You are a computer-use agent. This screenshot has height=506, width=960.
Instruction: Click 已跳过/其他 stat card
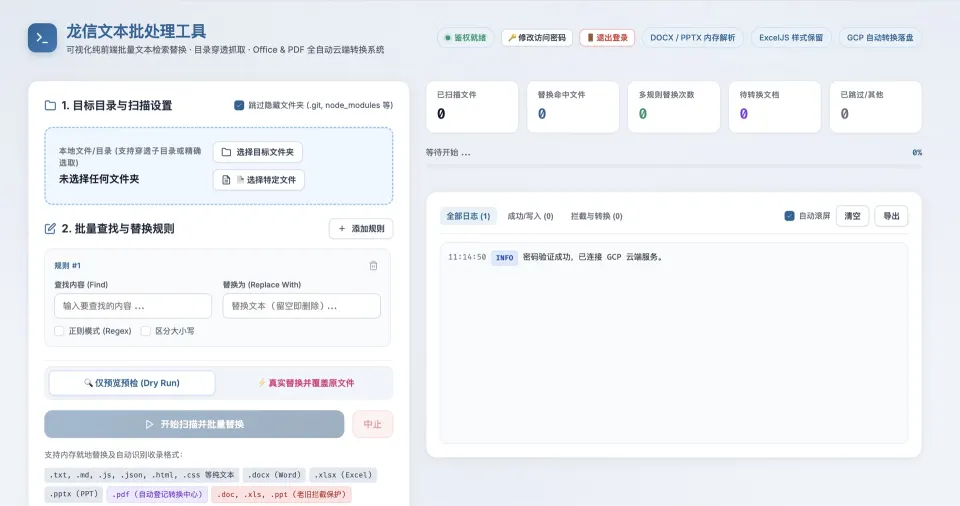[x=876, y=107]
